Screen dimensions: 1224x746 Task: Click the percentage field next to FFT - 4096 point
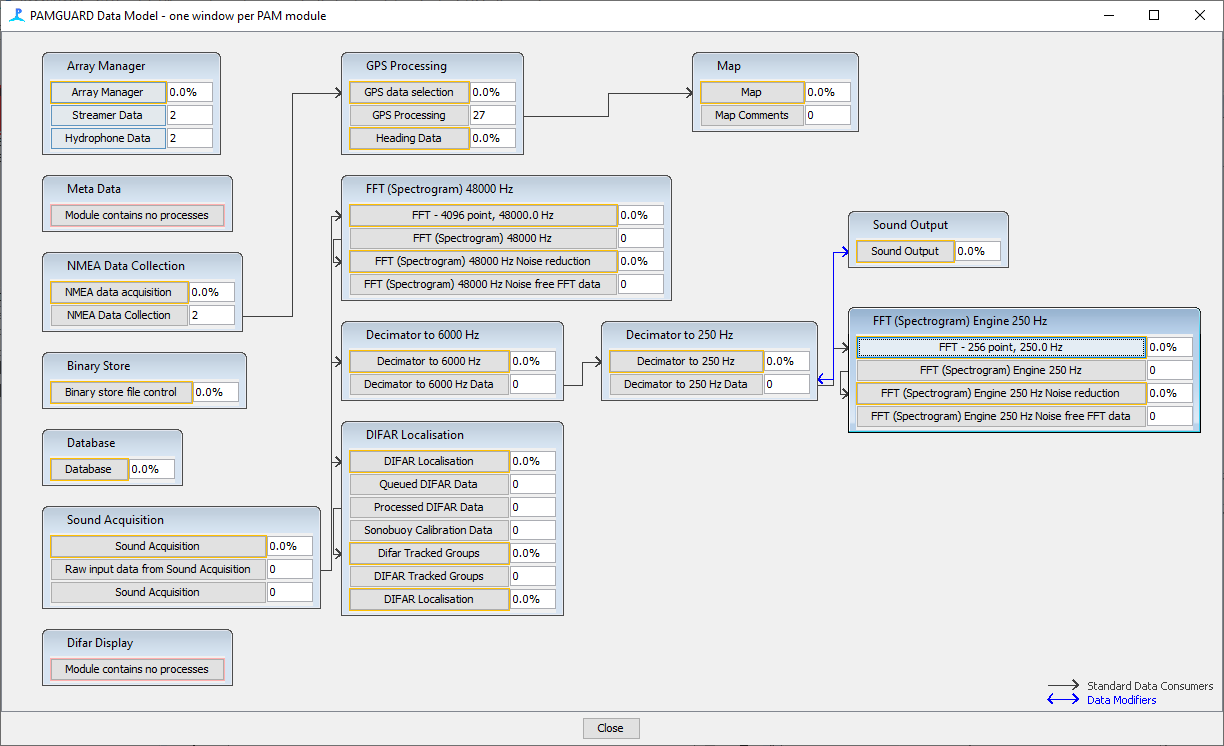pyautogui.click(x=641, y=215)
